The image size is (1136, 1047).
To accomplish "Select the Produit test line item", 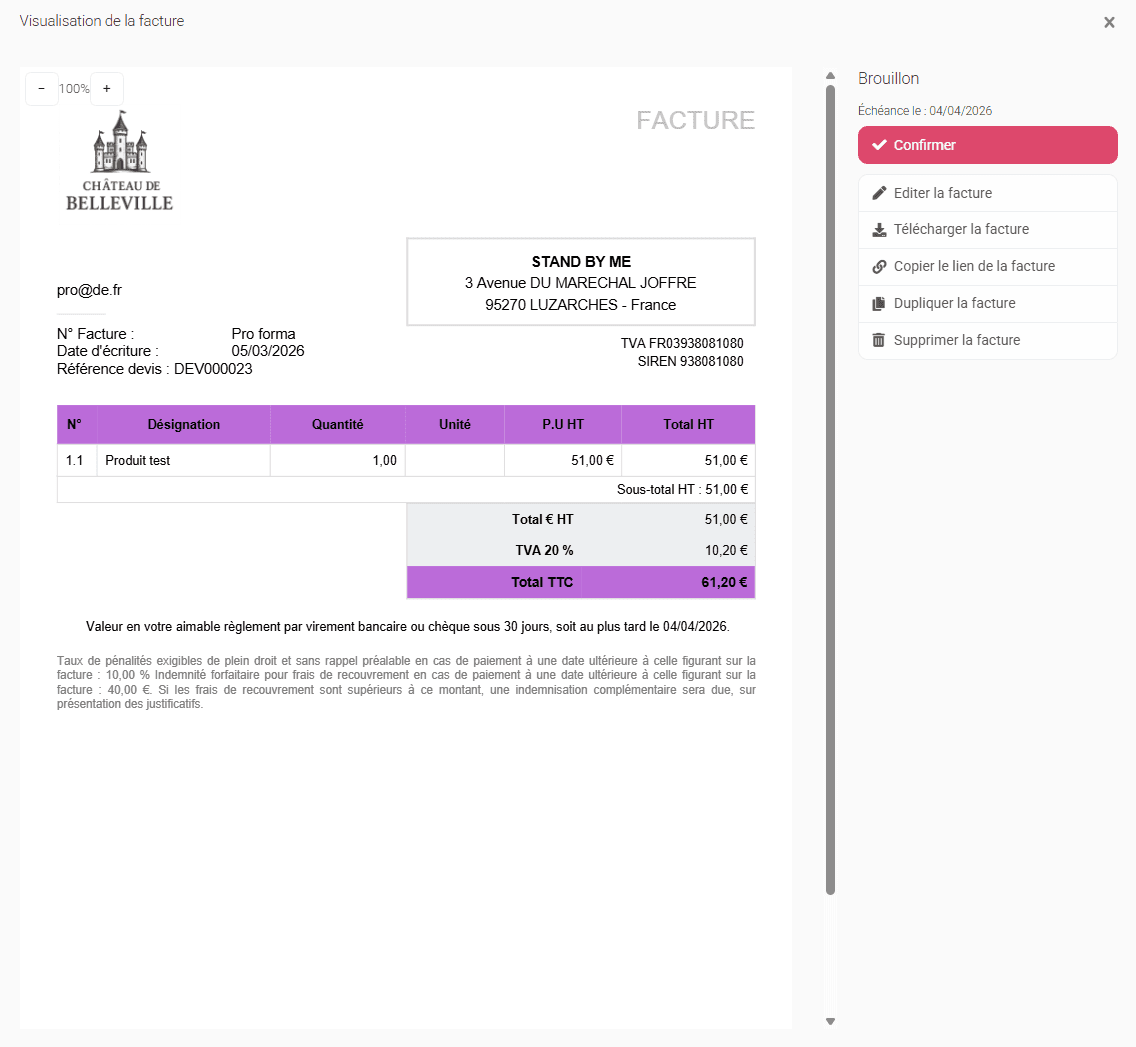I will click(138, 461).
